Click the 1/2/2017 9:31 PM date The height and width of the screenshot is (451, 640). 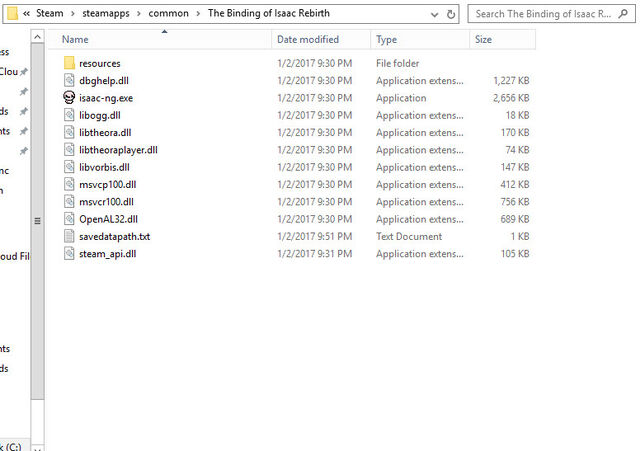[314, 254]
